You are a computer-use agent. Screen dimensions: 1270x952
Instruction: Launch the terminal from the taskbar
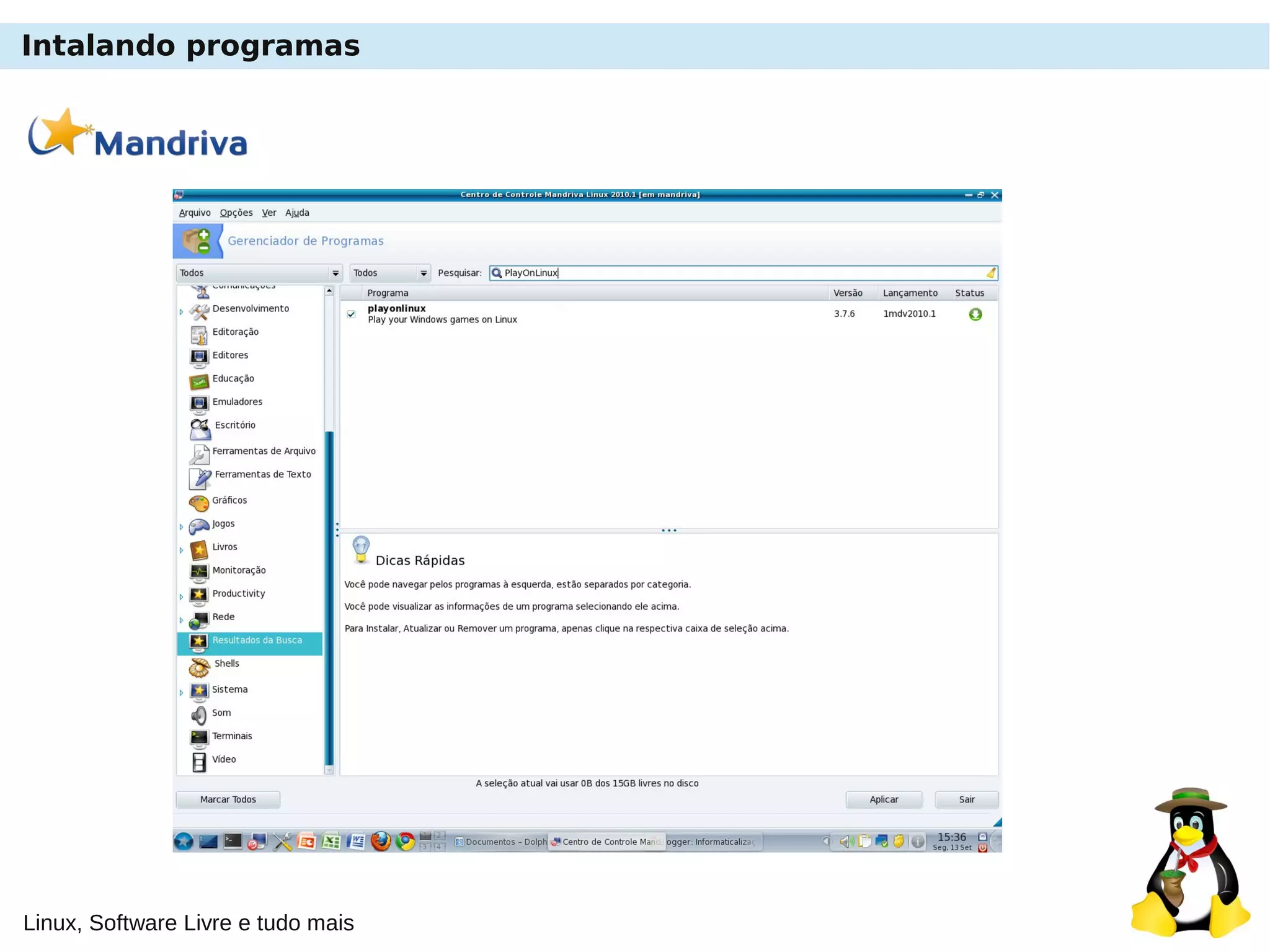click(233, 842)
